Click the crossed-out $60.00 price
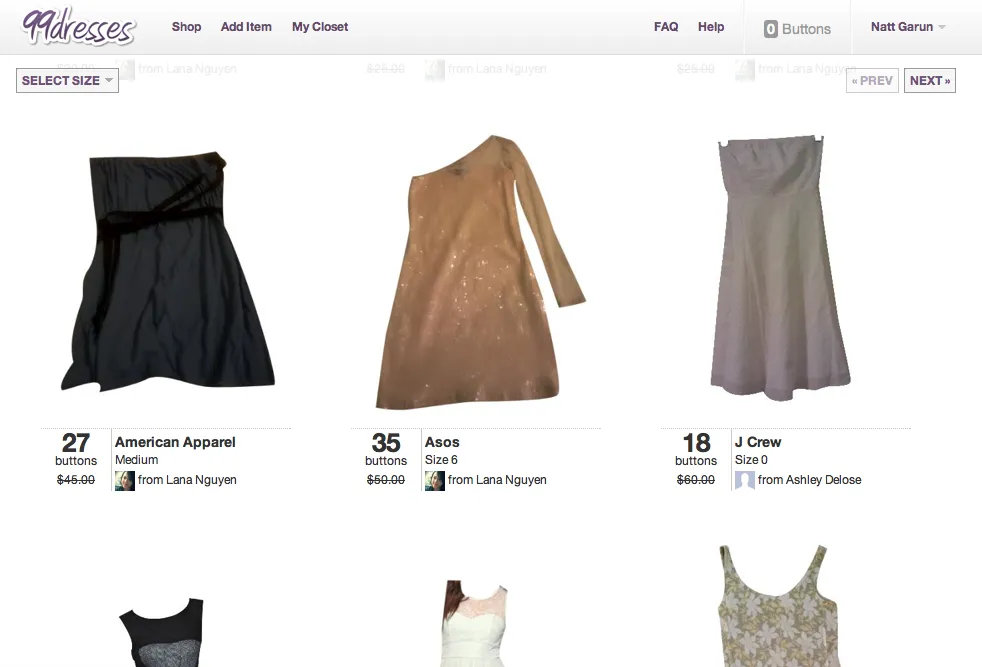 [696, 480]
